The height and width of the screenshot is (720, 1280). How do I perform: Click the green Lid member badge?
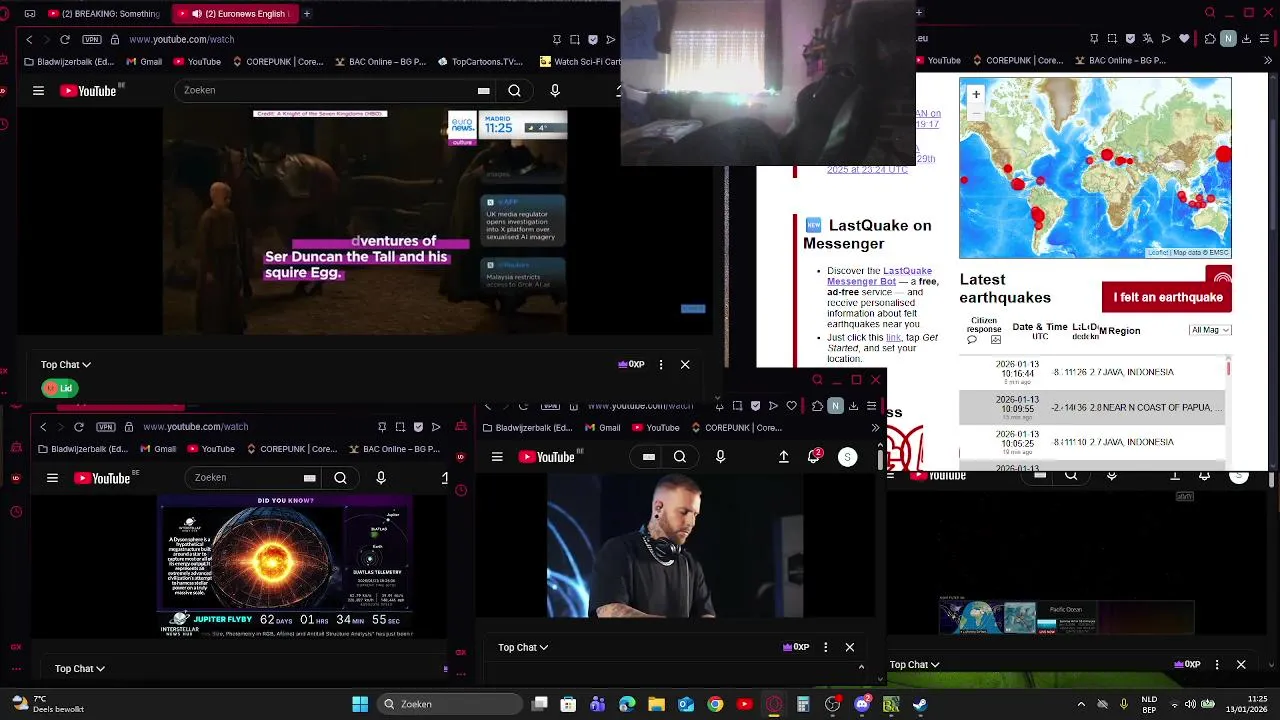[60, 388]
